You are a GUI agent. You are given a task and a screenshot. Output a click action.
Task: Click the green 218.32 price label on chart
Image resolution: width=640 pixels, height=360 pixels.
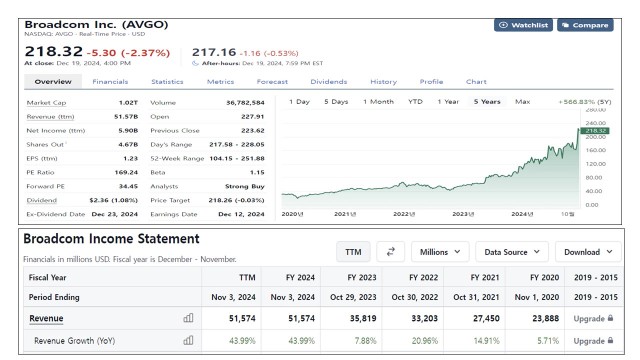(x=595, y=131)
